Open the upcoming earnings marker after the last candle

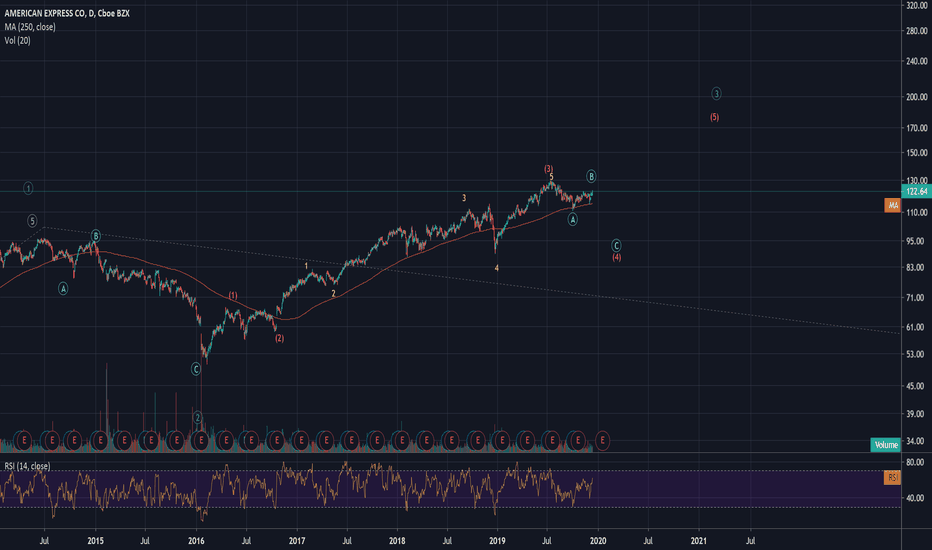click(x=602, y=441)
